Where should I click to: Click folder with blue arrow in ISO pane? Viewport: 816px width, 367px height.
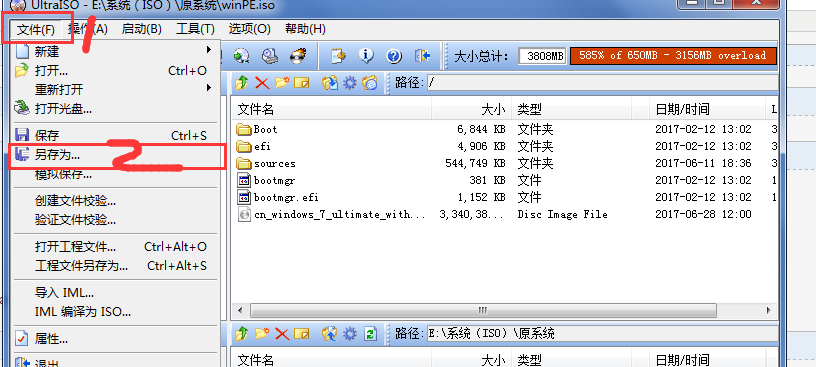tap(329, 83)
